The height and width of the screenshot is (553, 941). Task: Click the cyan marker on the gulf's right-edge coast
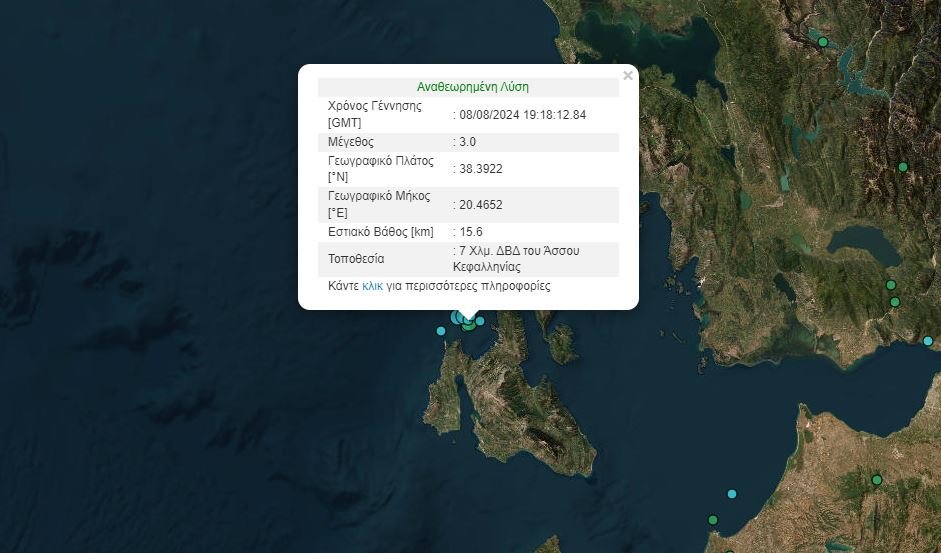point(928,341)
